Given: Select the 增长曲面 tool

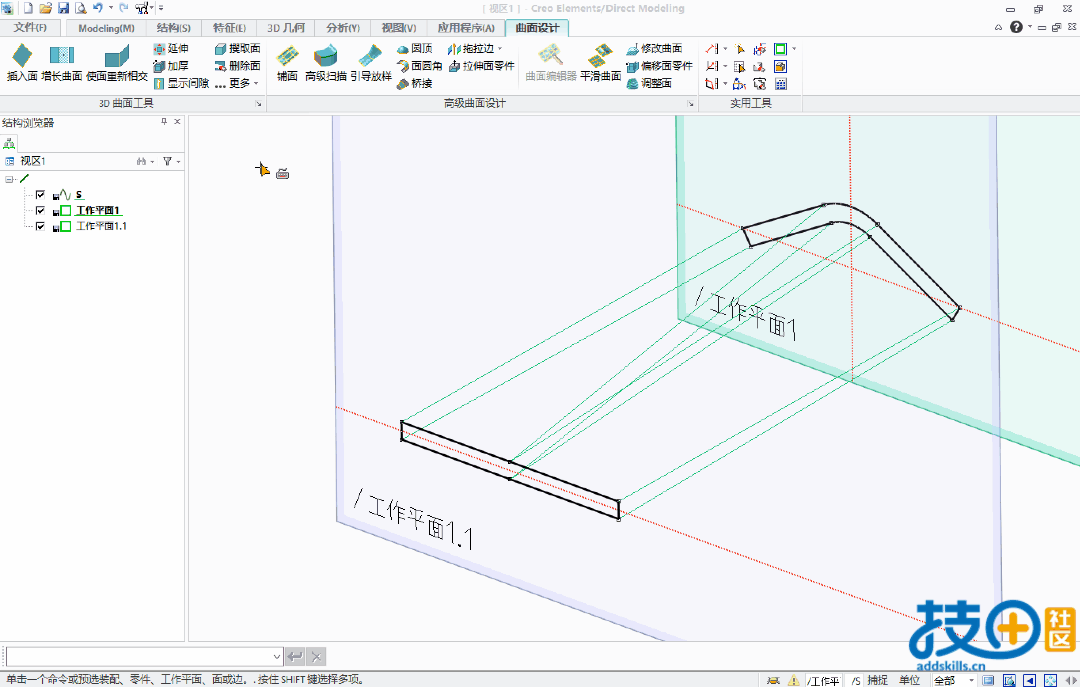Looking at the screenshot, I should click(x=61, y=63).
